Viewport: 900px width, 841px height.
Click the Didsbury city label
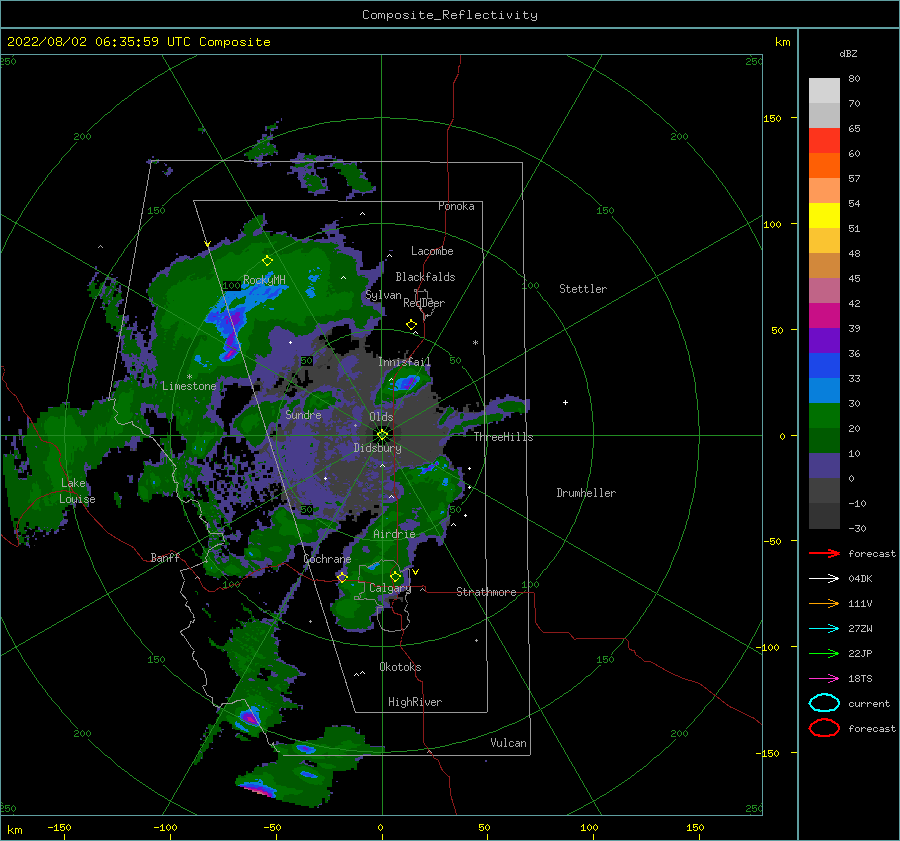(x=378, y=448)
